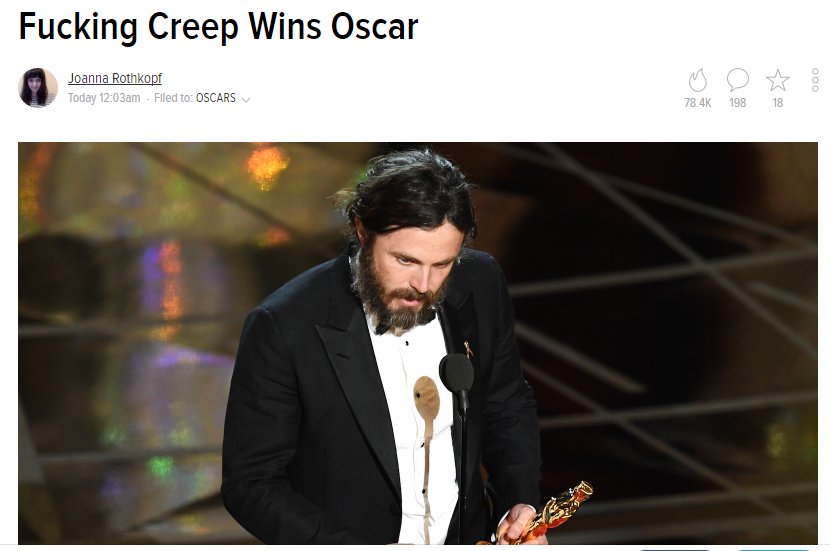Click Joanna Rothkopf's round avatar photo
Screen dimensions: 830x551
38,87
